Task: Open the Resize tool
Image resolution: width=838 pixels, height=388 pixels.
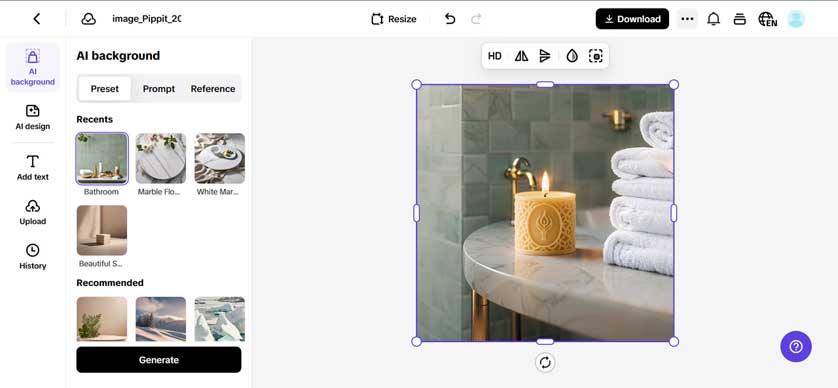Action: (x=394, y=19)
